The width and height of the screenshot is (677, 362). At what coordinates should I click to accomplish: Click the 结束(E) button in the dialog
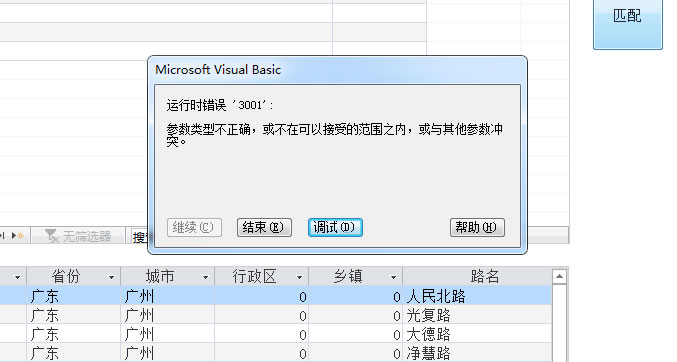pos(264,227)
